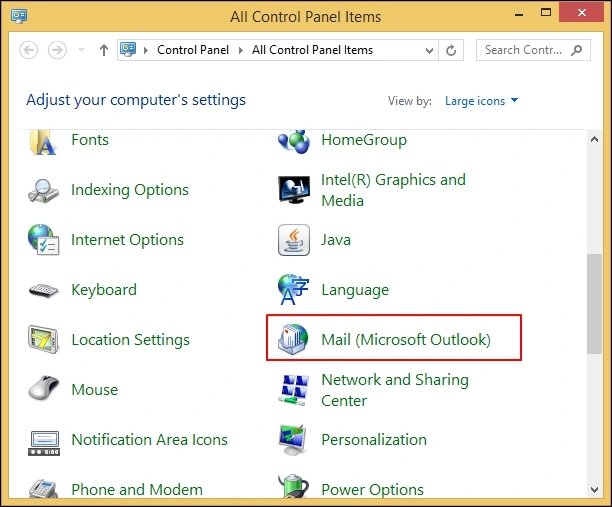Click the scrollbar down arrow
612x507 pixels.
pyautogui.click(x=594, y=489)
